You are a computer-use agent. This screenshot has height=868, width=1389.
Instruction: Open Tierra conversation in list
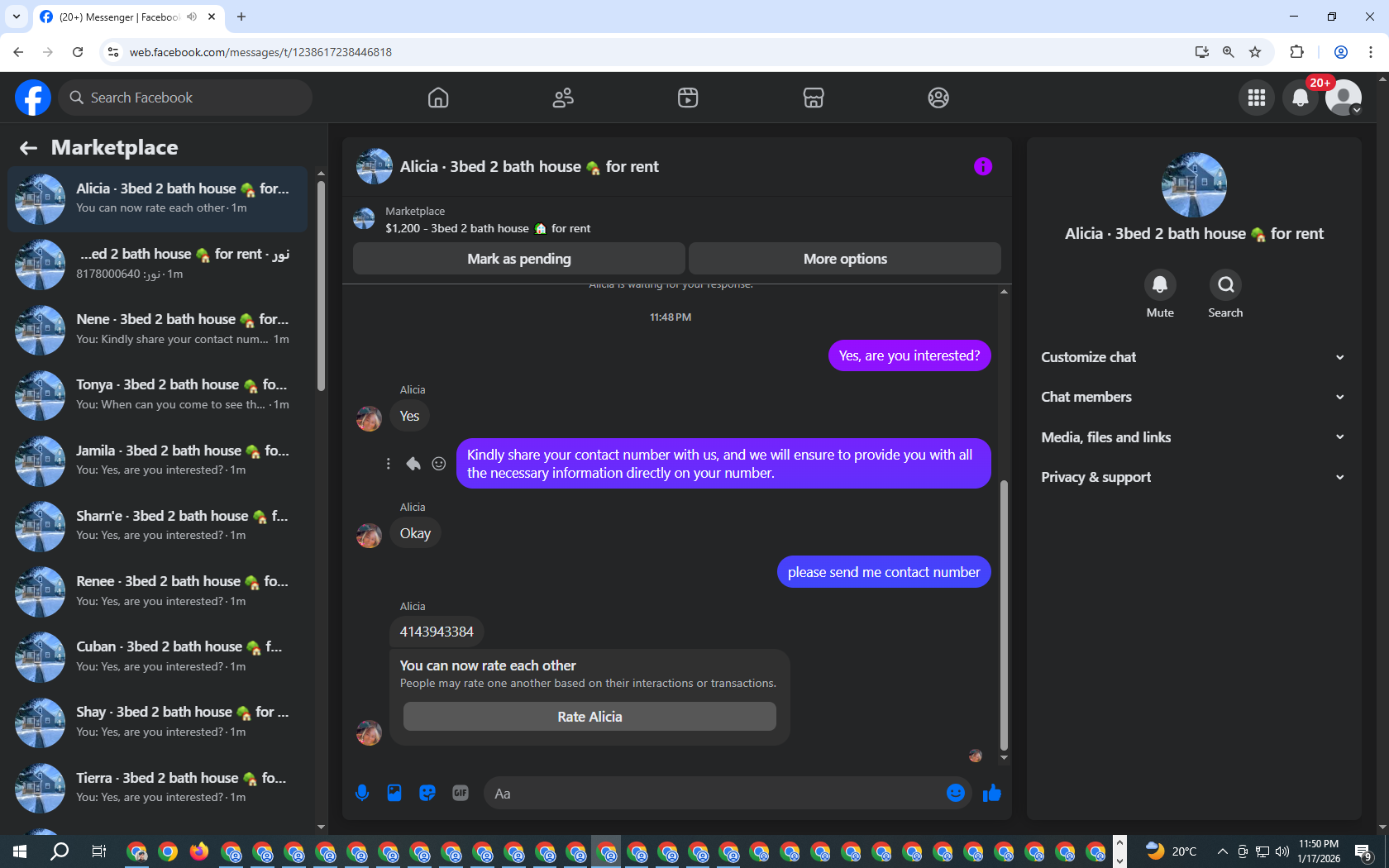pyautogui.click(x=158, y=788)
